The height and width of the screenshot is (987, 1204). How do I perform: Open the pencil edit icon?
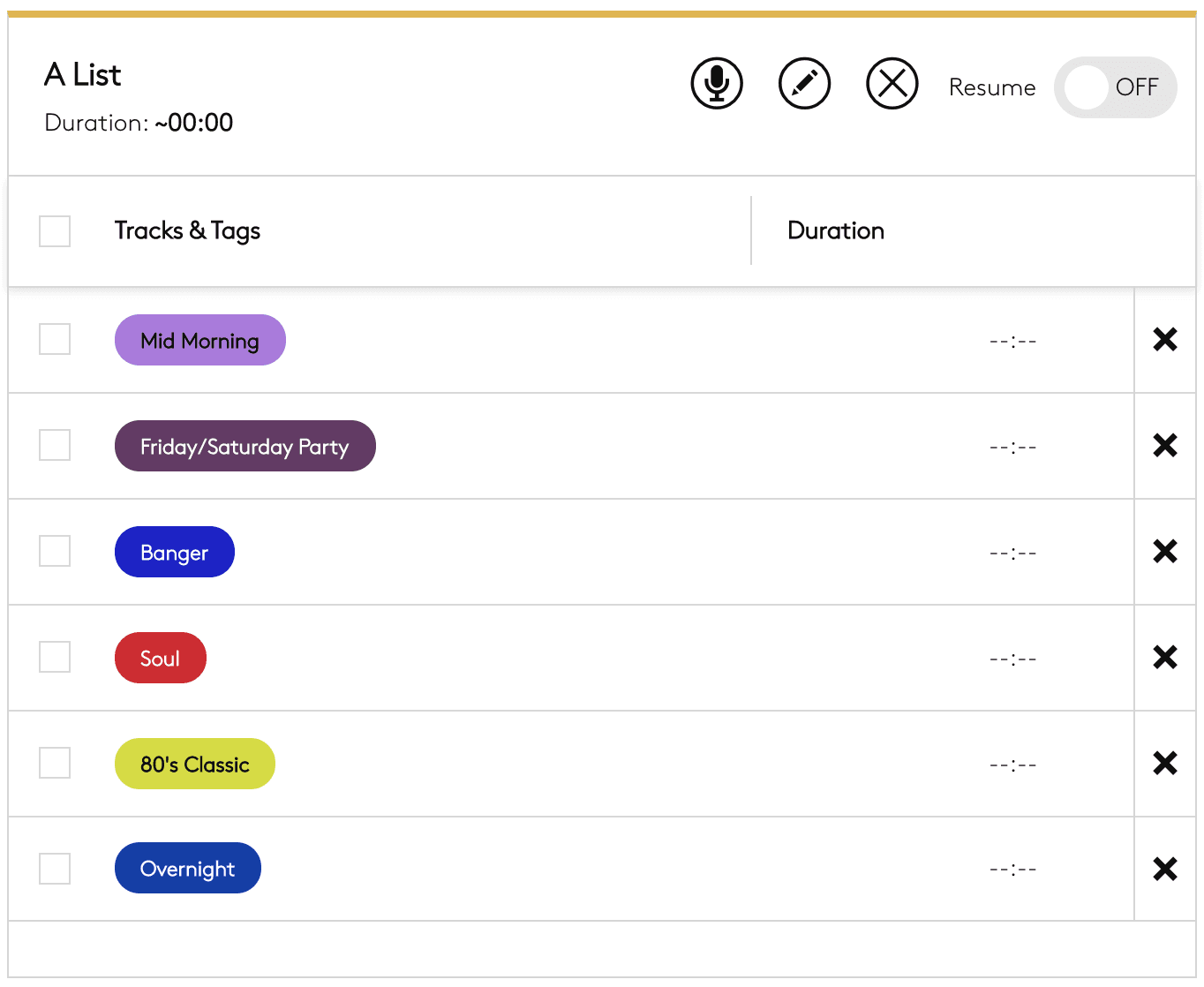804,84
